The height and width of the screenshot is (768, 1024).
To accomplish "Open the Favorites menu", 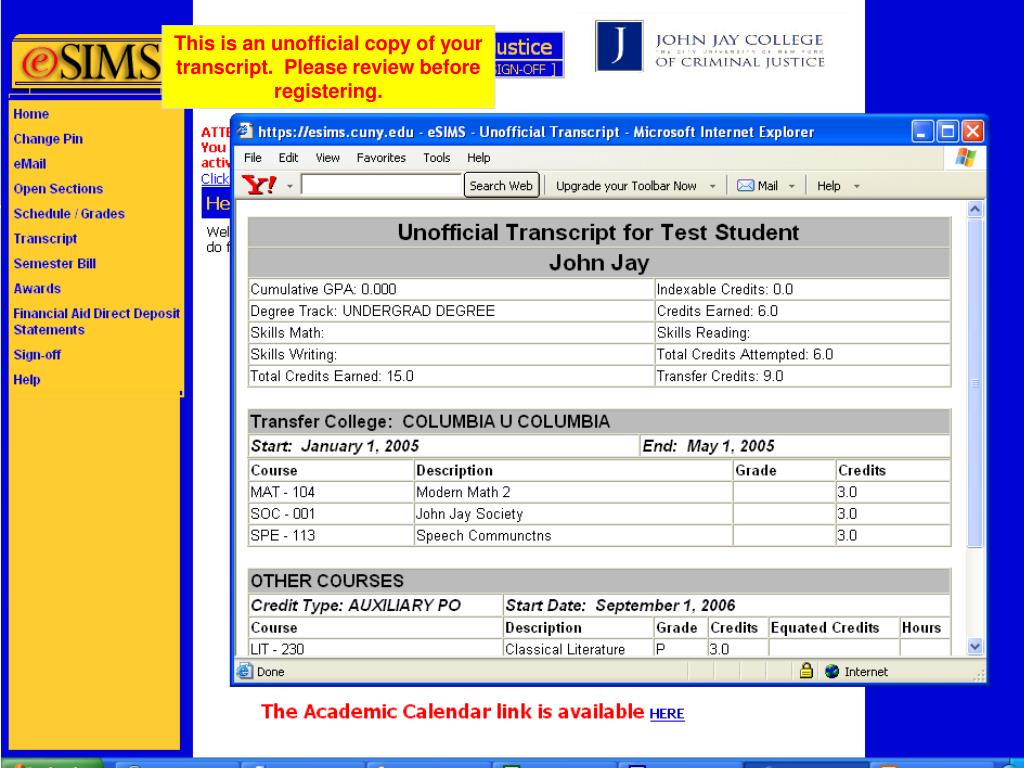I will click(x=381, y=157).
